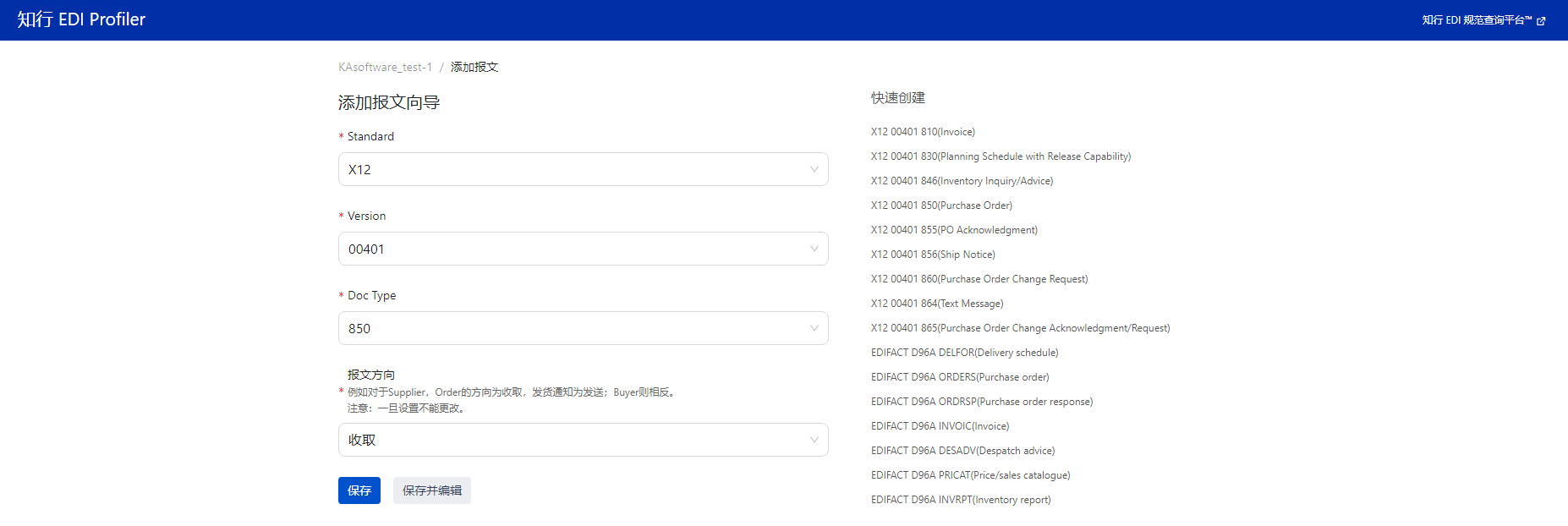The height and width of the screenshot is (526, 1568).
Task: Expand the Doc Type dropdown showing 850
Action: click(x=583, y=328)
